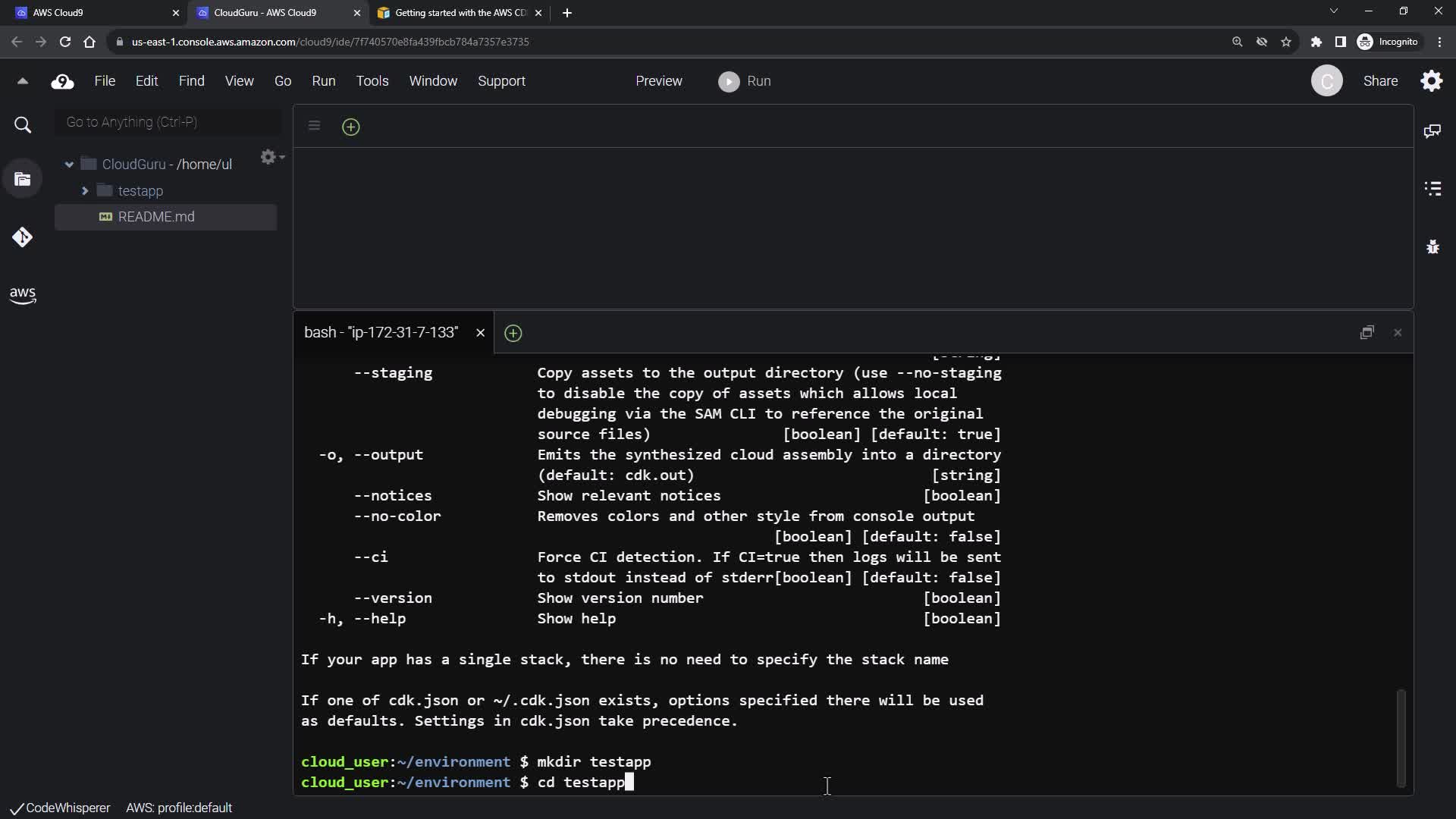Viewport: 1456px width, 819px height.
Task: Click the Cloud9 cloud logo icon
Action: [x=62, y=81]
